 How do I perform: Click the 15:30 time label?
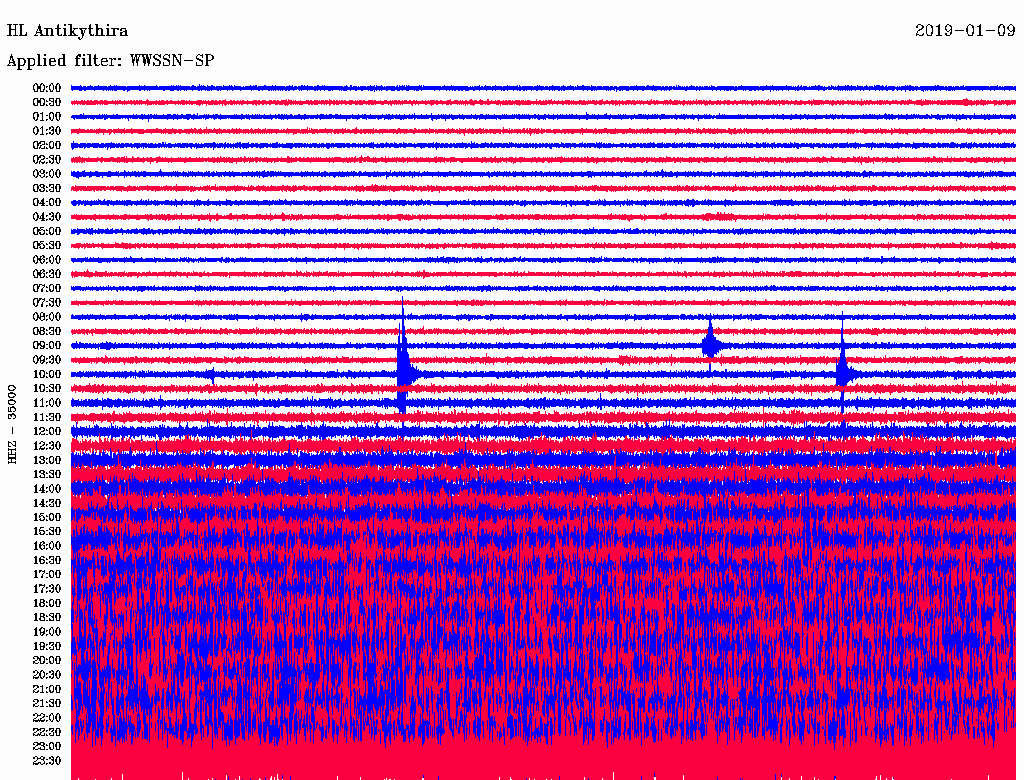tap(47, 531)
